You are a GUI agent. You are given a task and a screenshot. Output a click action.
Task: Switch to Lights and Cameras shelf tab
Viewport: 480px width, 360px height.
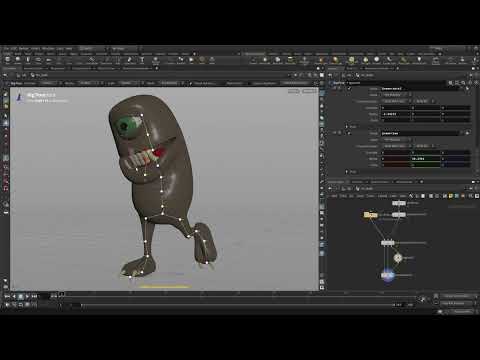(254, 54)
